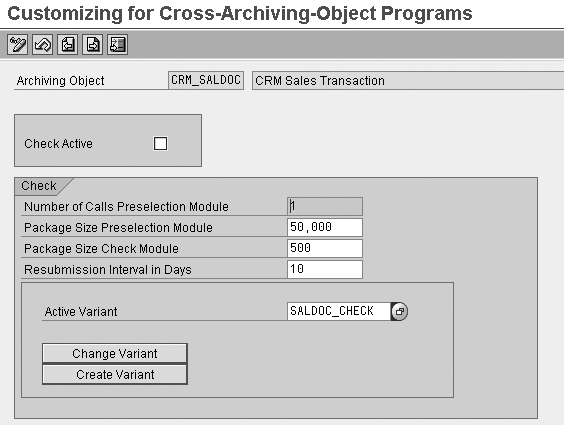Click the Active Variant SALDOC_CHECK field
Screen dimensions: 564x425
point(339,311)
